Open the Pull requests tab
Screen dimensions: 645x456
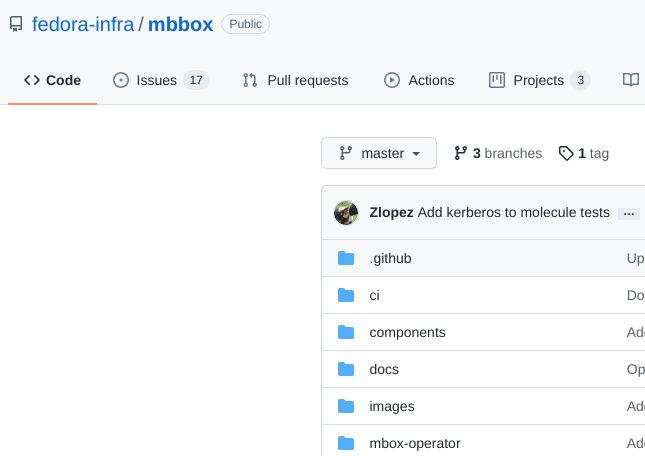(295, 80)
